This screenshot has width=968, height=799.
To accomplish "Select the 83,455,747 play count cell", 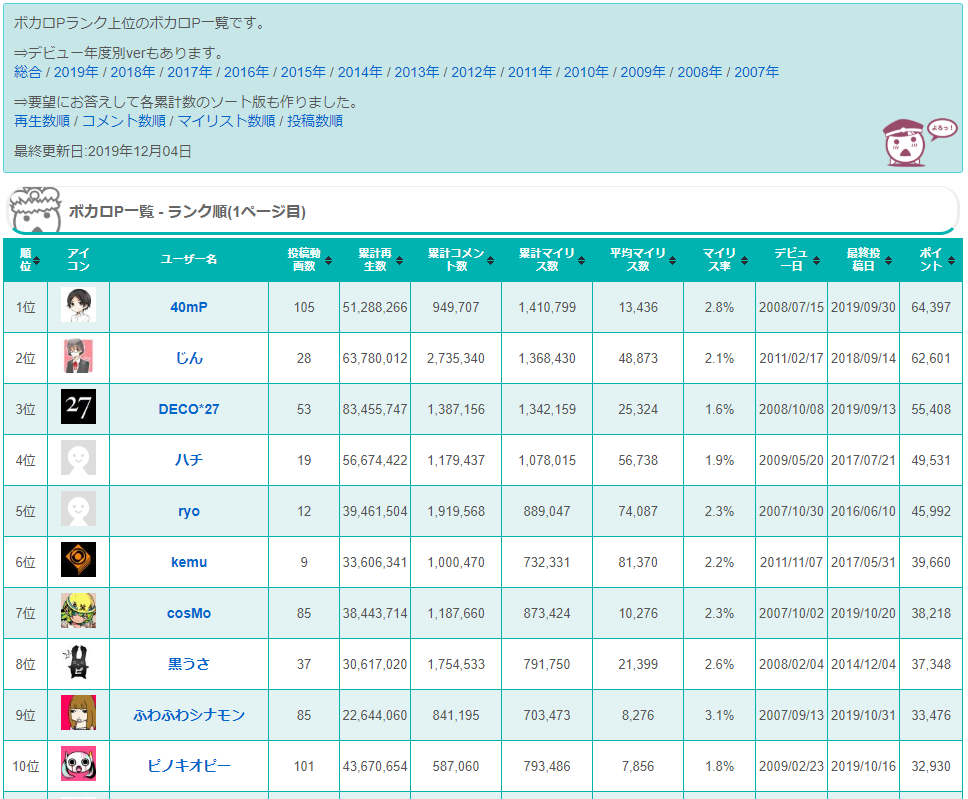I will pyautogui.click(x=375, y=409).
